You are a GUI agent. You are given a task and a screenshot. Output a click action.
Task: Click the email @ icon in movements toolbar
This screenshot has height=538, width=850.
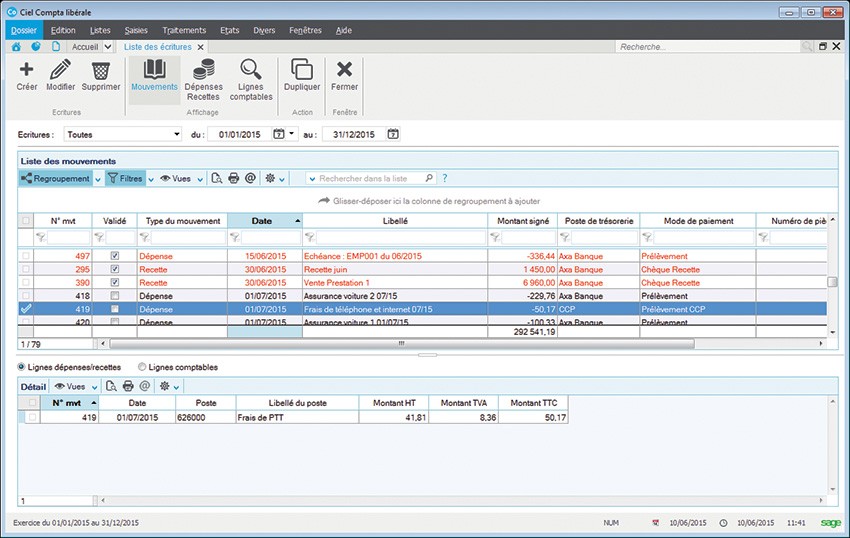click(250, 178)
